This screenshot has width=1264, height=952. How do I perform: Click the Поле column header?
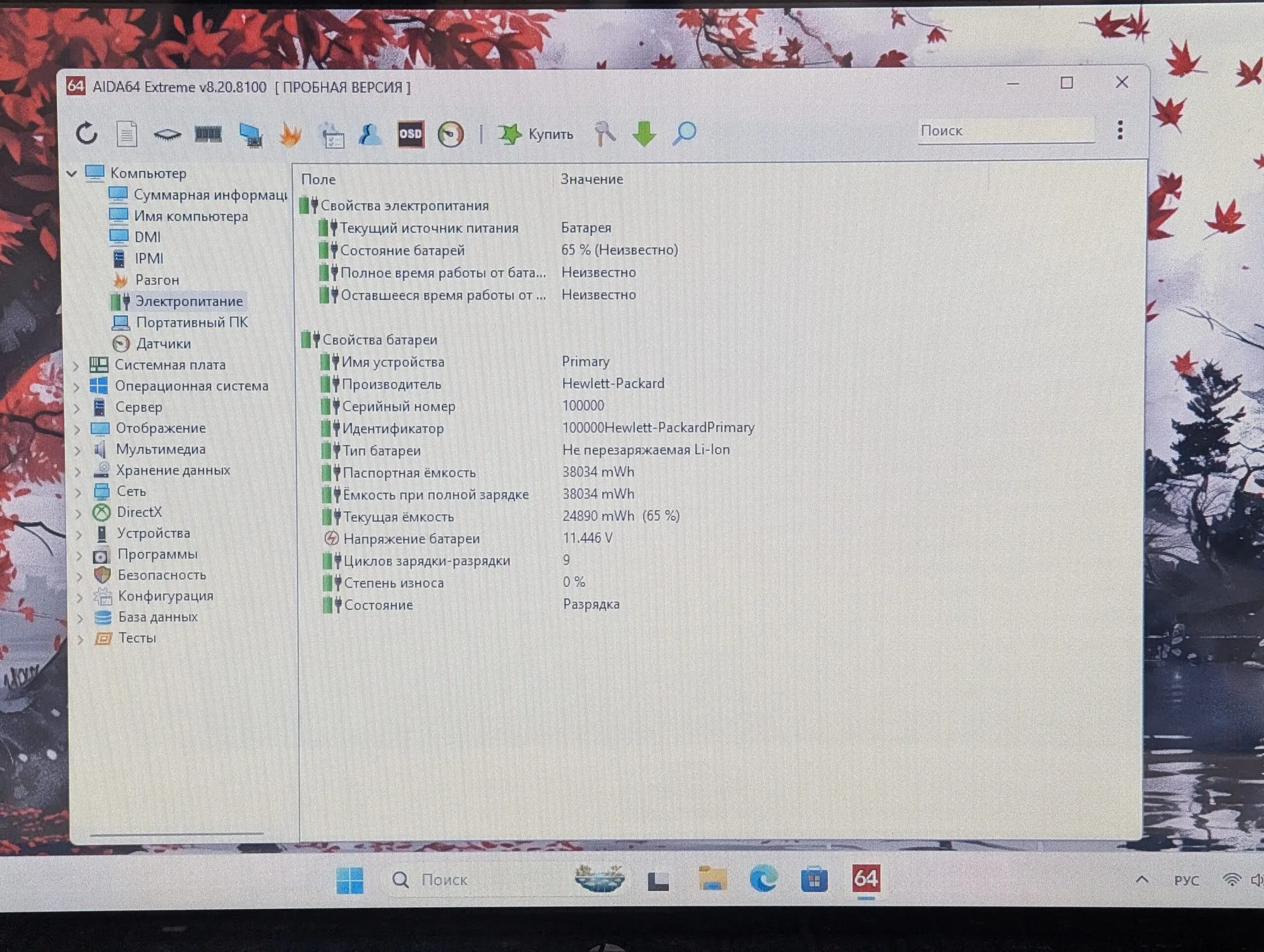[x=319, y=180]
